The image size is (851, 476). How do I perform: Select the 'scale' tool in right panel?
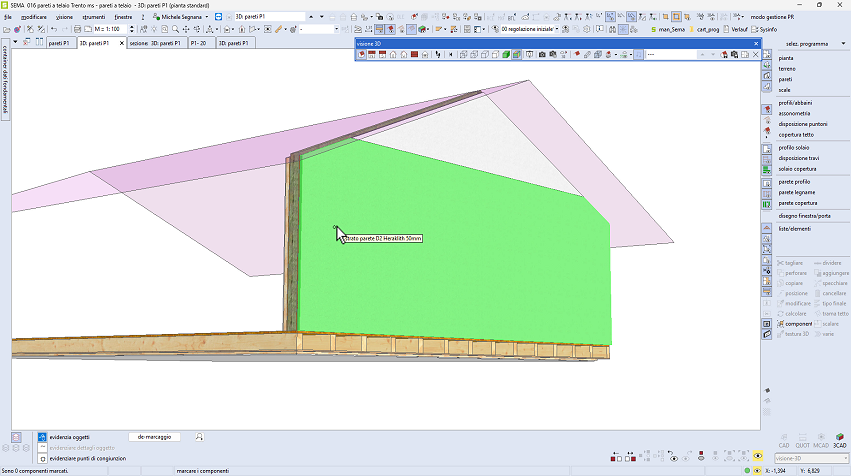(x=785, y=89)
